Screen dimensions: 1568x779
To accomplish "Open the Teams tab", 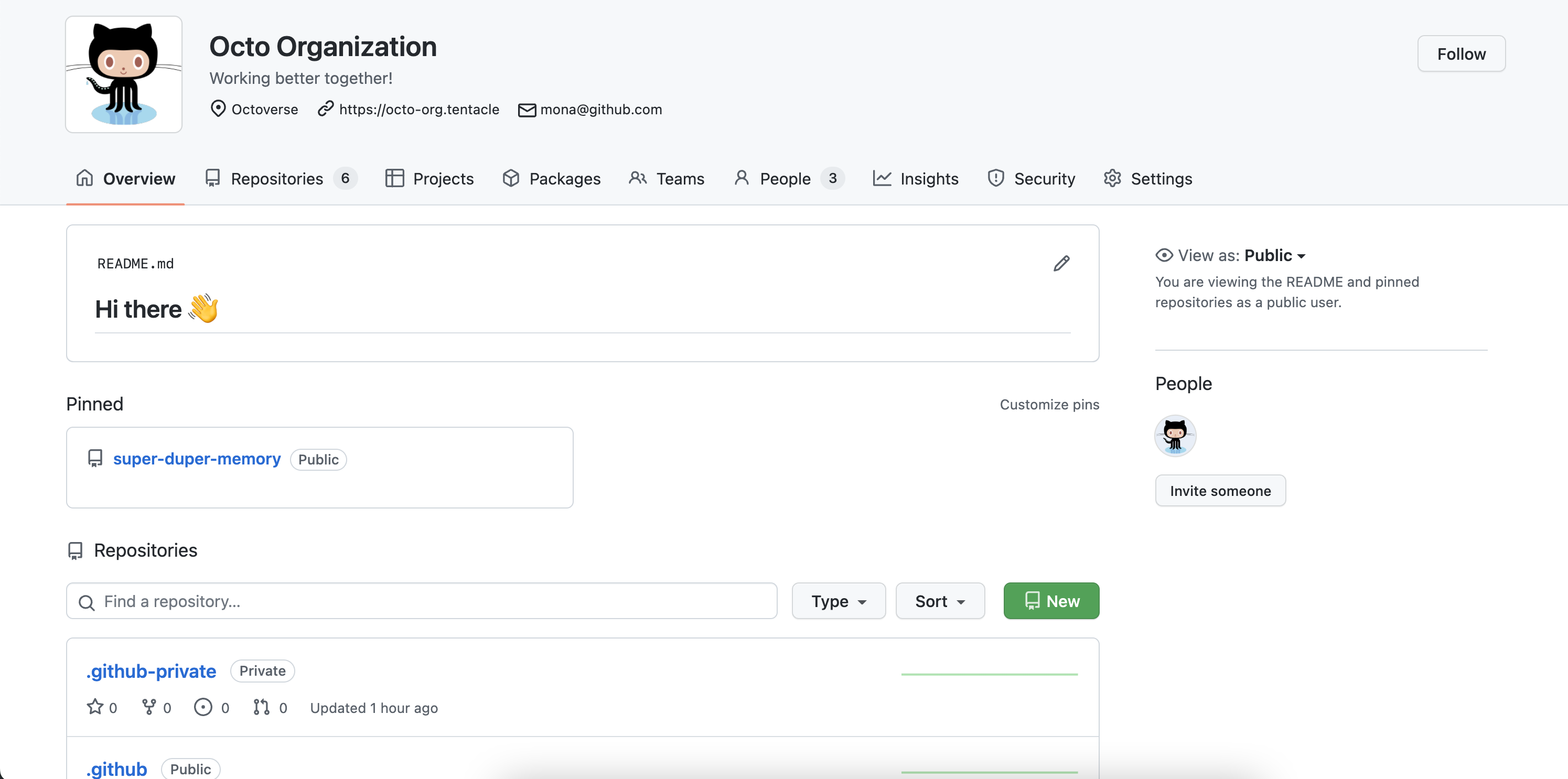I will point(667,178).
